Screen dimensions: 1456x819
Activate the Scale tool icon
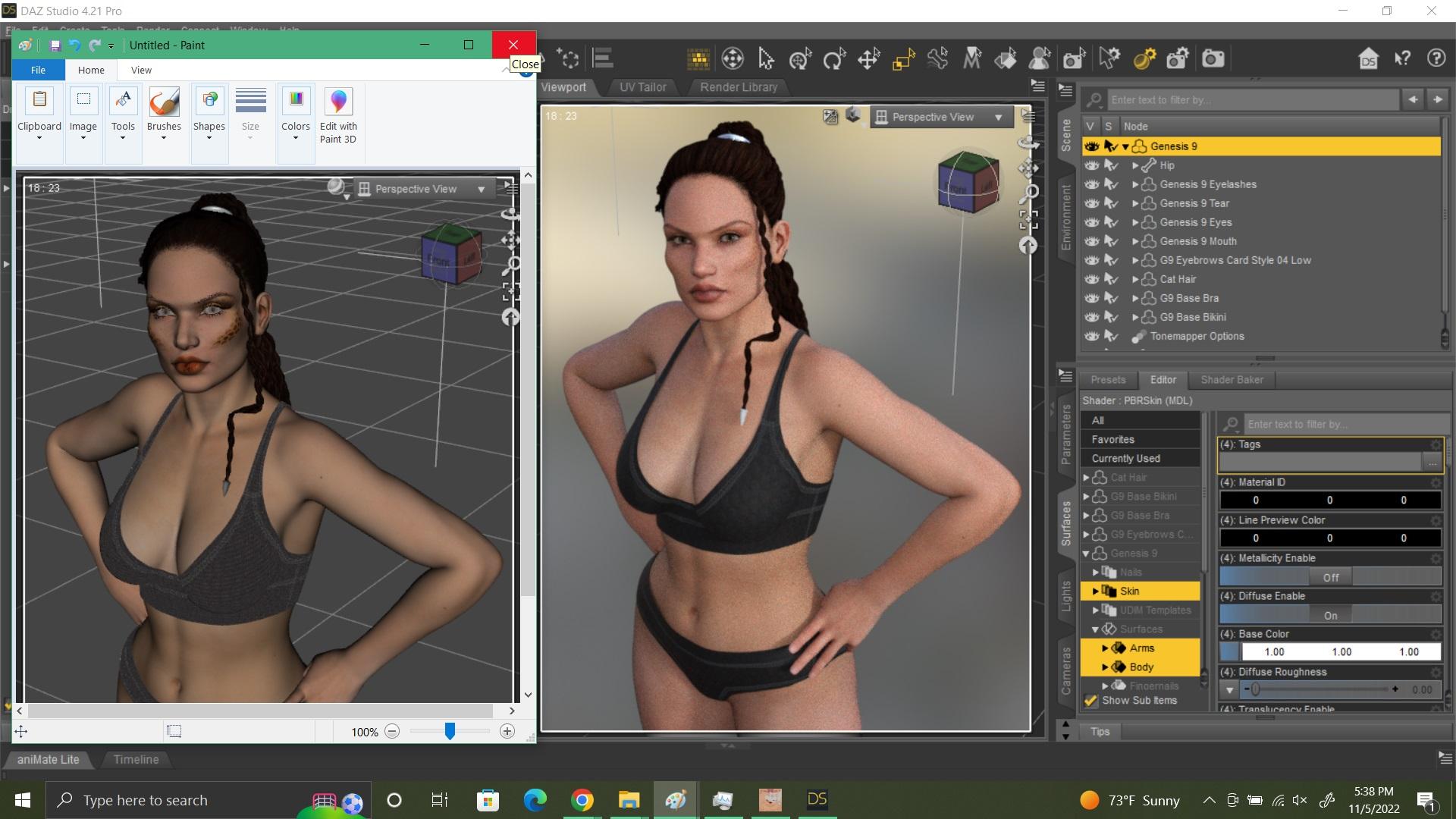pos(902,59)
